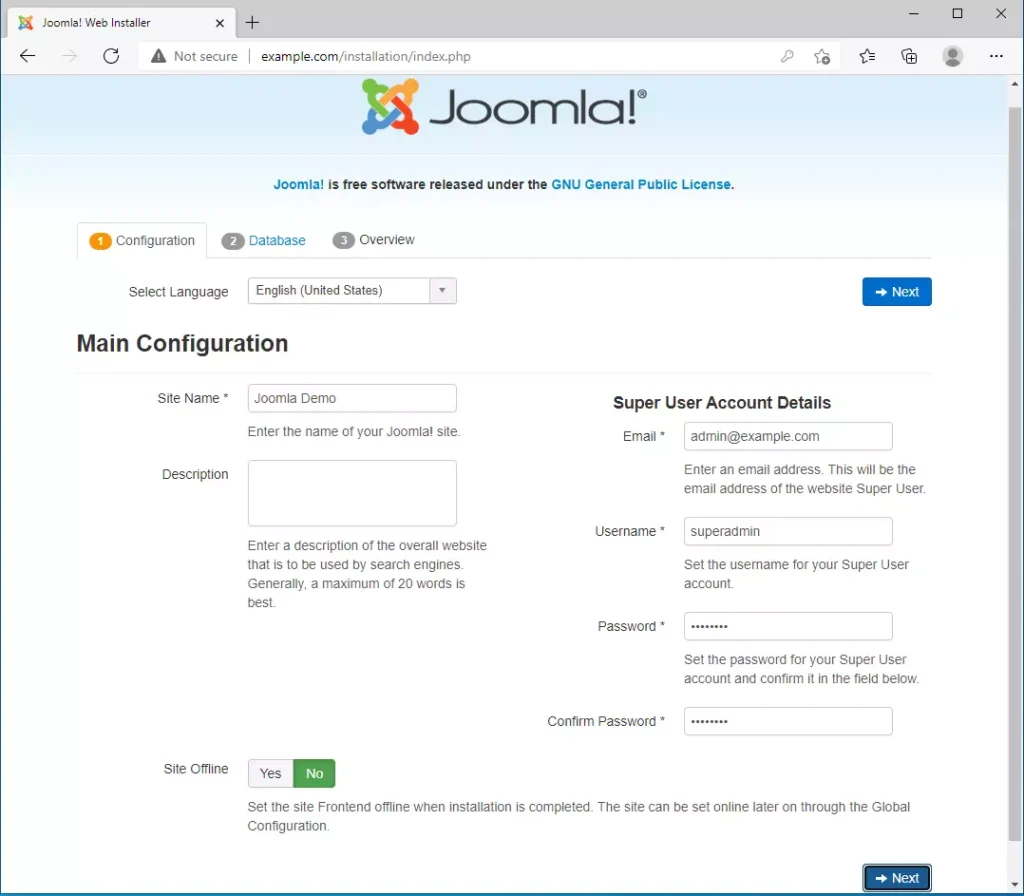Image resolution: width=1024 pixels, height=896 pixels.
Task: Open a new browser tab
Action: point(252,23)
